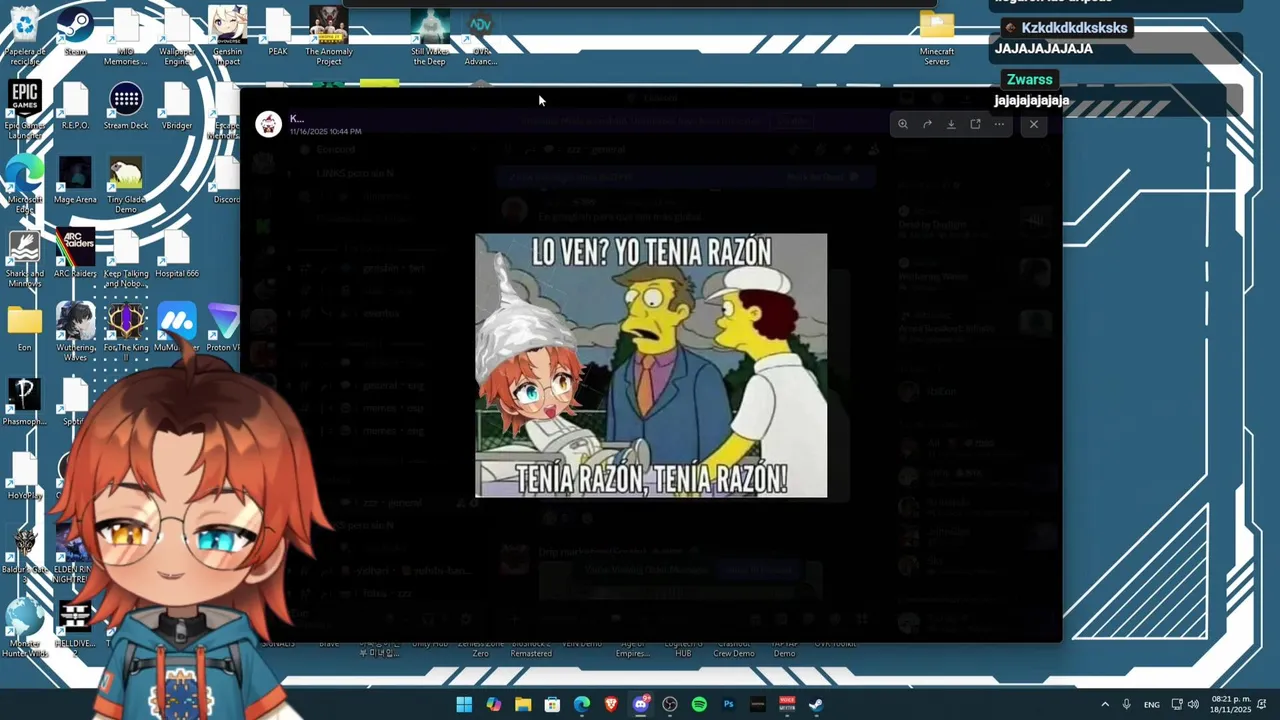Click the poster's avatar in image viewer
Viewport: 1280px width, 720px height.
tap(268, 124)
